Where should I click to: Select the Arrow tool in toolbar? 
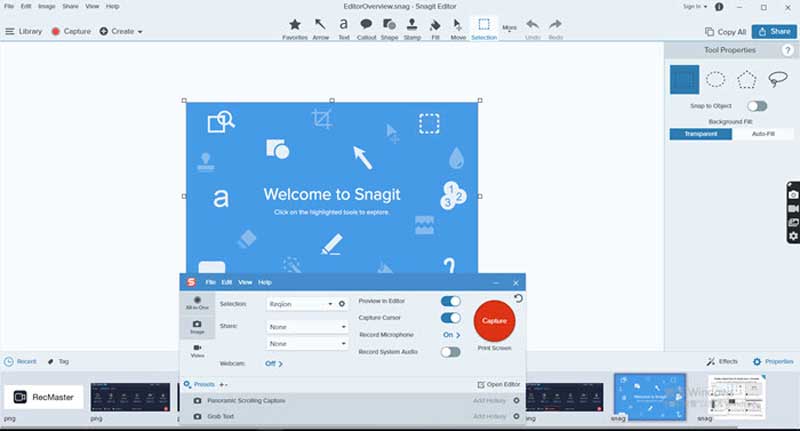(x=320, y=26)
